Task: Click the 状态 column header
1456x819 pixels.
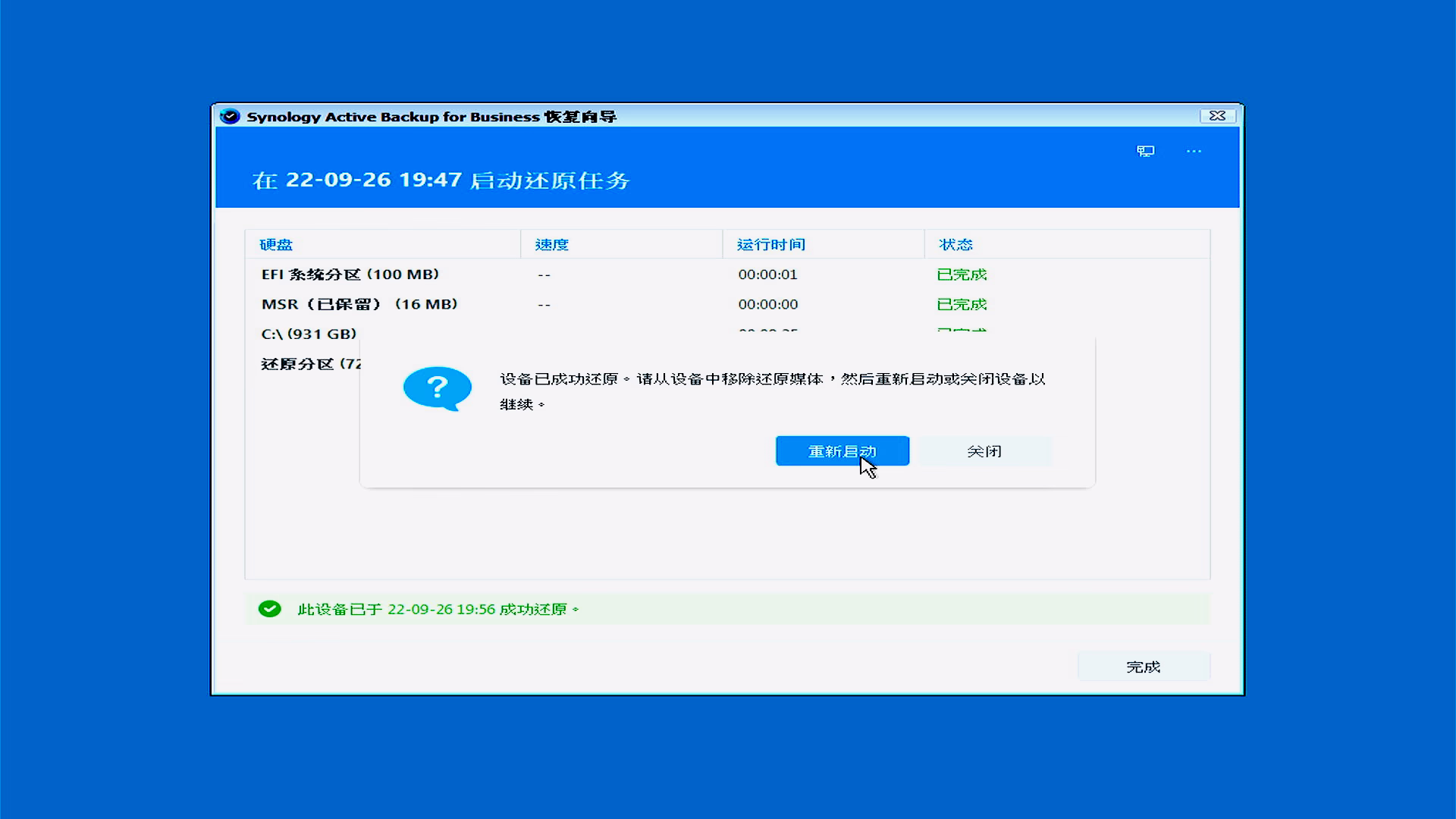Action: (955, 244)
